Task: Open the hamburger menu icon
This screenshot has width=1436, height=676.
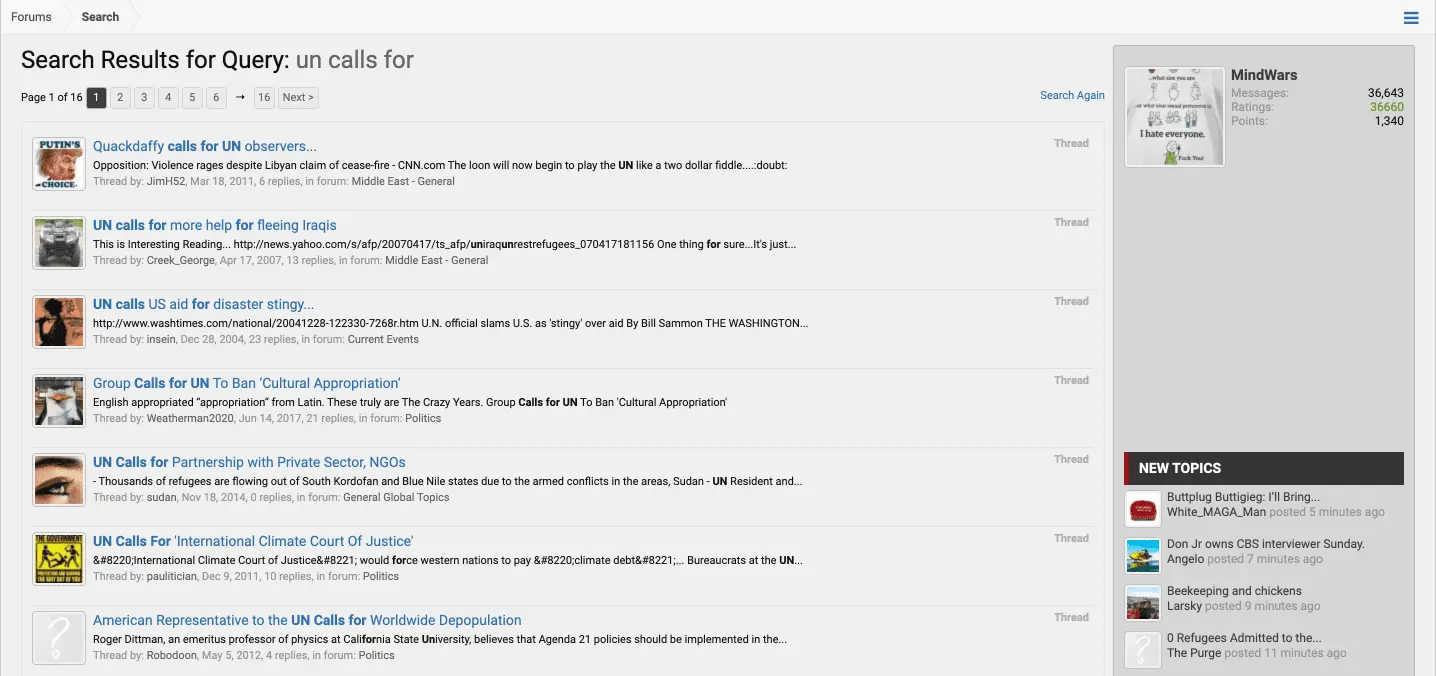Action: [1411, 18]
